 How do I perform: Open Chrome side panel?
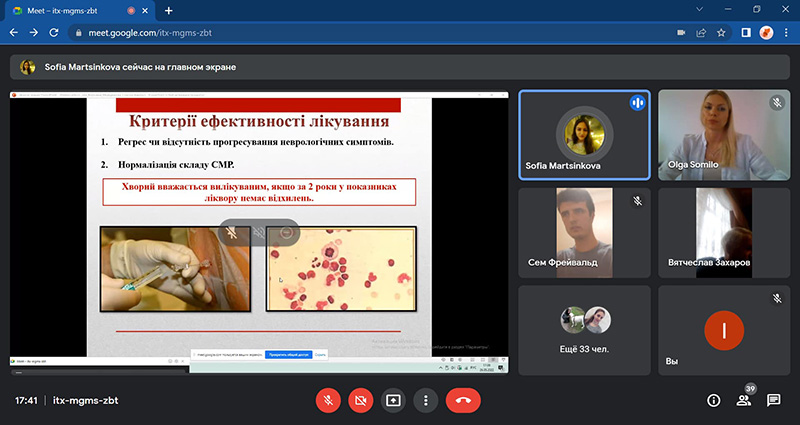click(x=746, y=32)
